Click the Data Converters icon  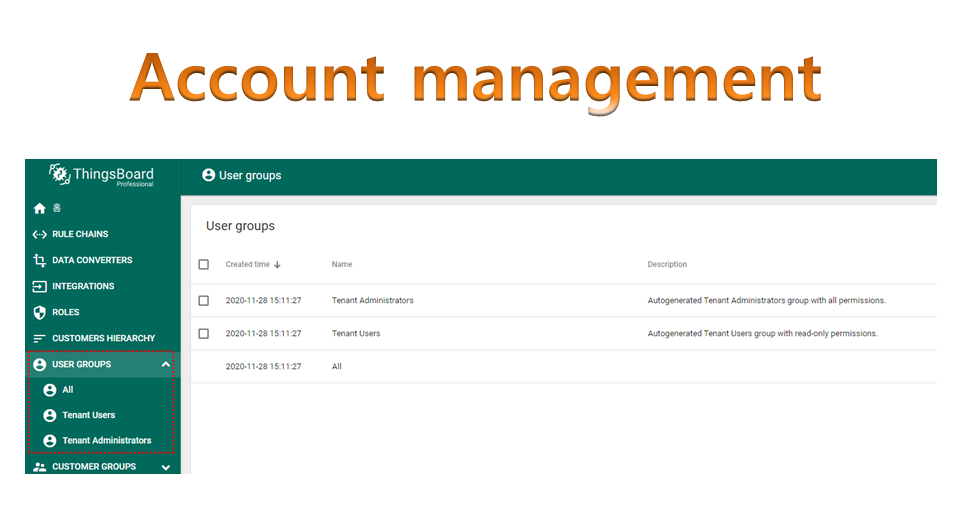[39, 260]
